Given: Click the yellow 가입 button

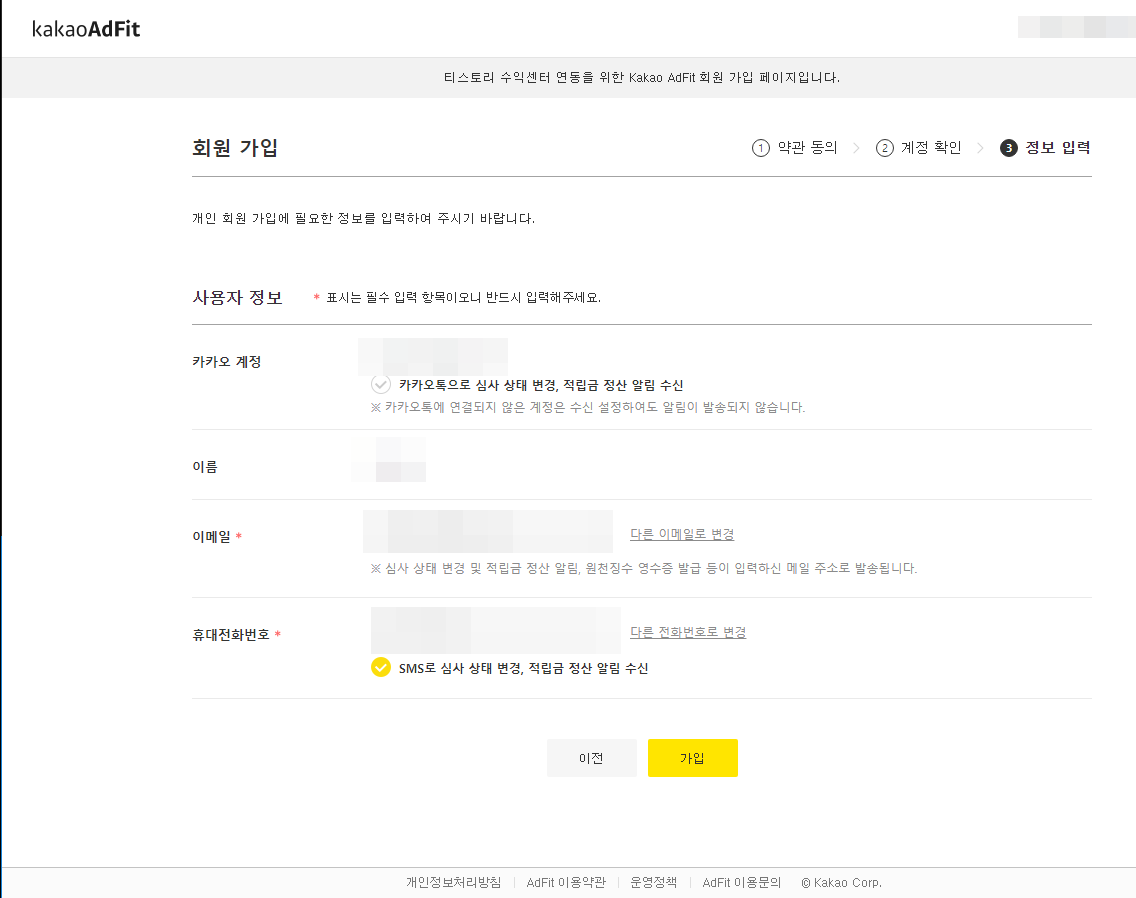Looking at the screenshot, I should (x=693, y=758).
